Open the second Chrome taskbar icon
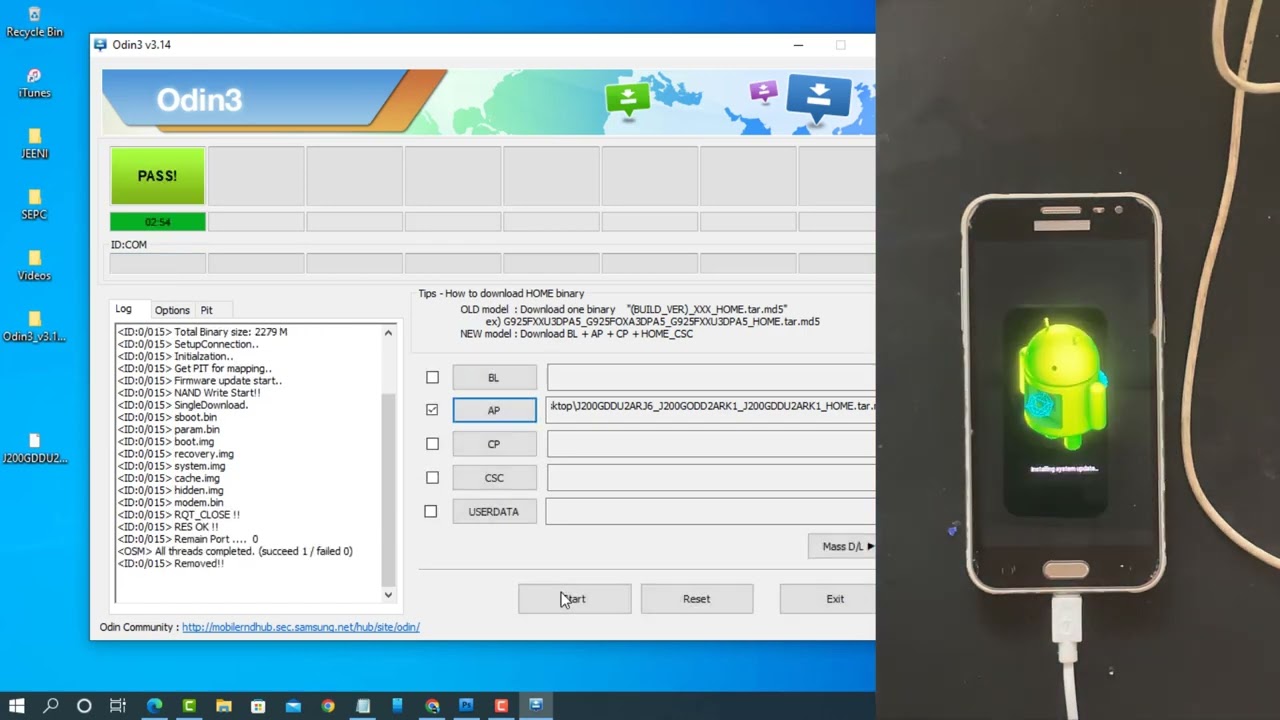The width and height of the screenshot is (1280, 720). click(432, 706)
